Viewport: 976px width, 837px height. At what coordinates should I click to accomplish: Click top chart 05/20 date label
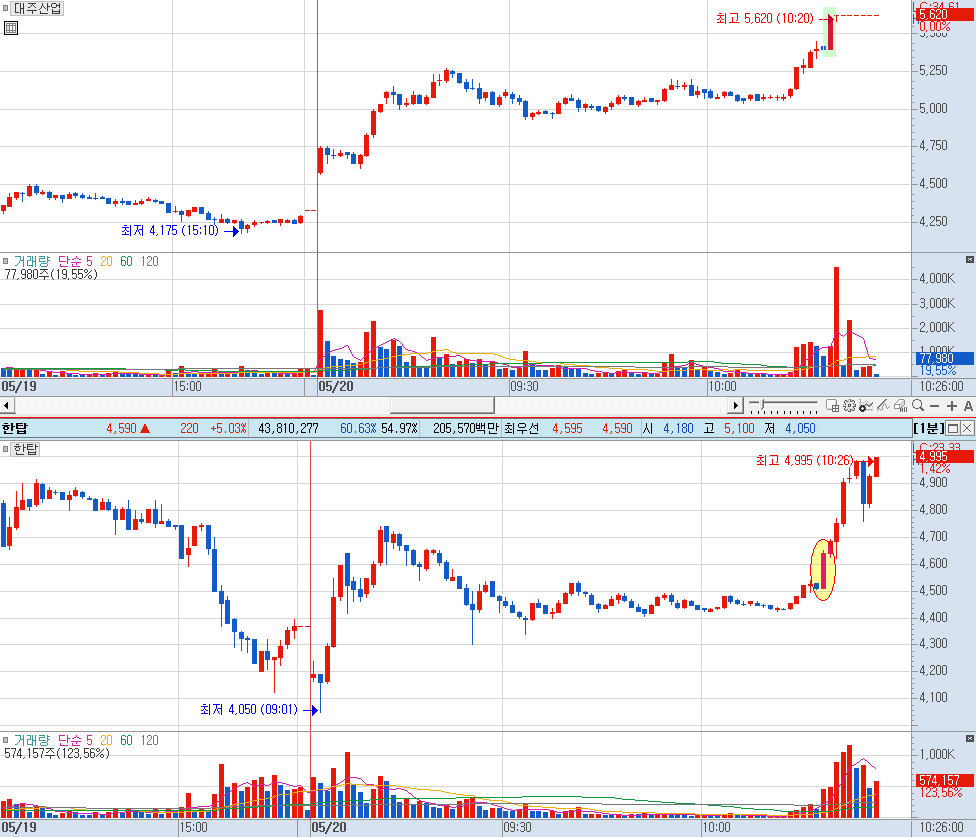336,386
